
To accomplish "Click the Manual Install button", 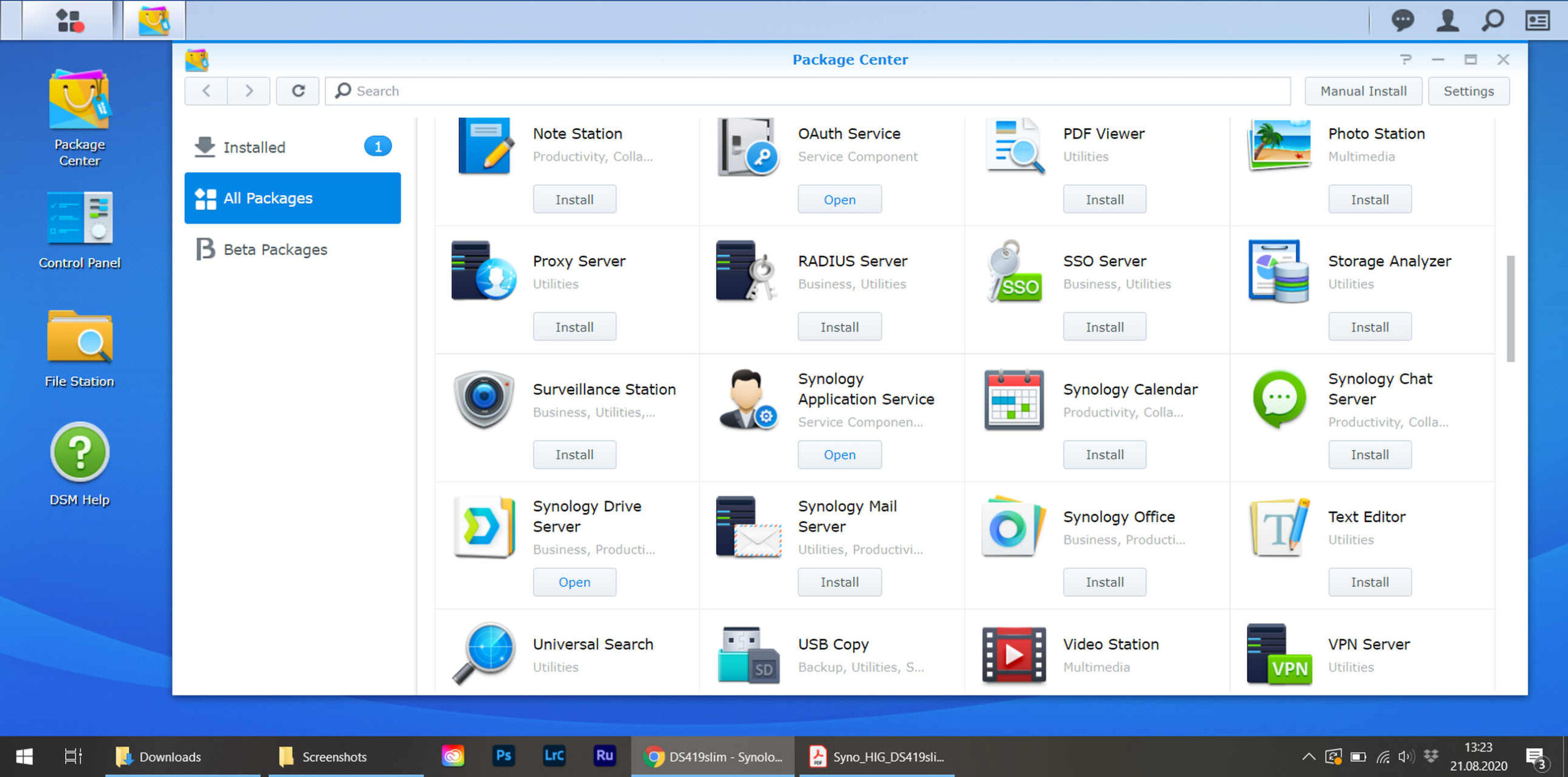I will click(x=1363, y=91).
